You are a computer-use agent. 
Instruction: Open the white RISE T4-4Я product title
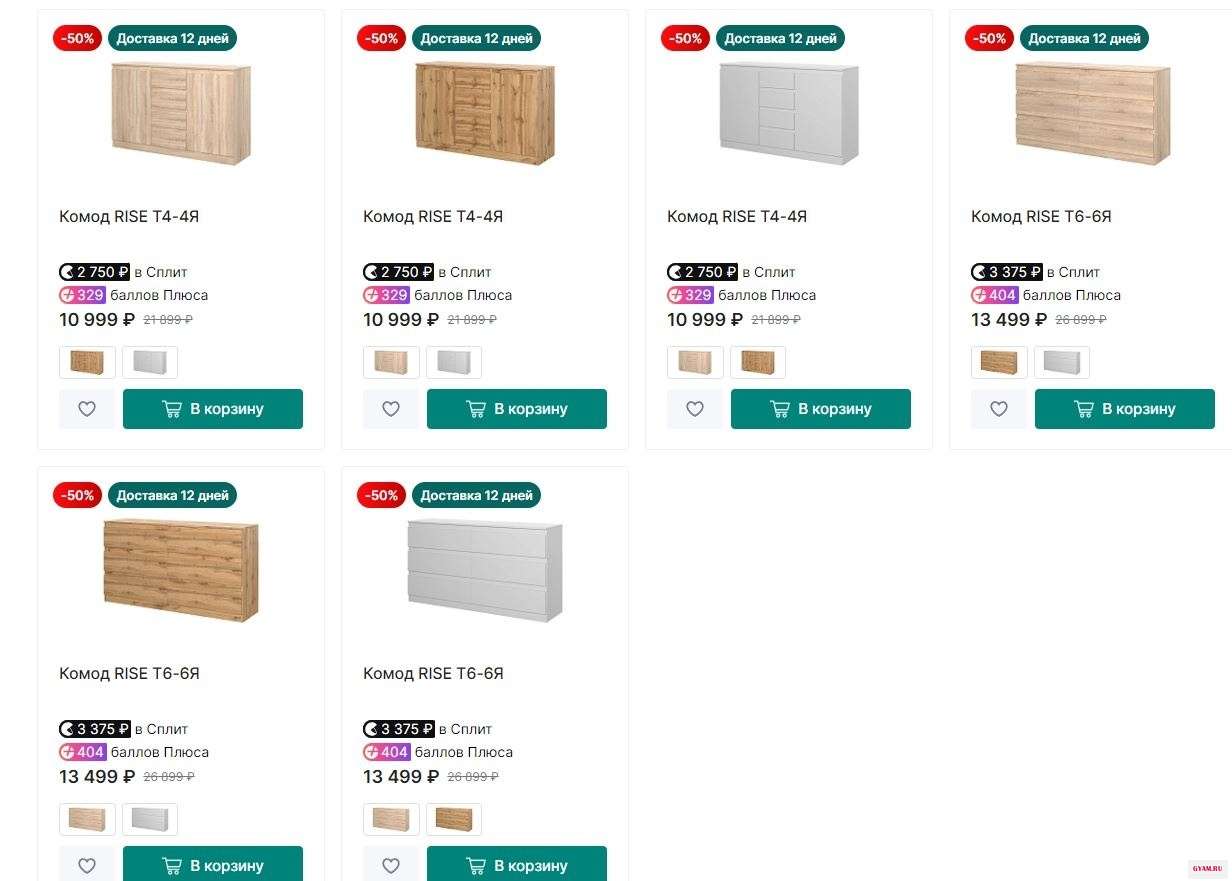click(737, 217)
